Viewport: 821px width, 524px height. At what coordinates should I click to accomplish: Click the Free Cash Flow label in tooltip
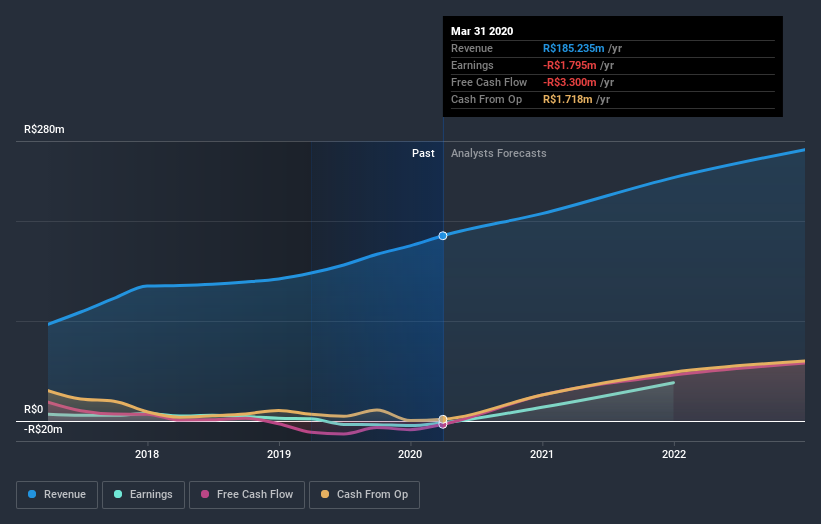[489, 82]
